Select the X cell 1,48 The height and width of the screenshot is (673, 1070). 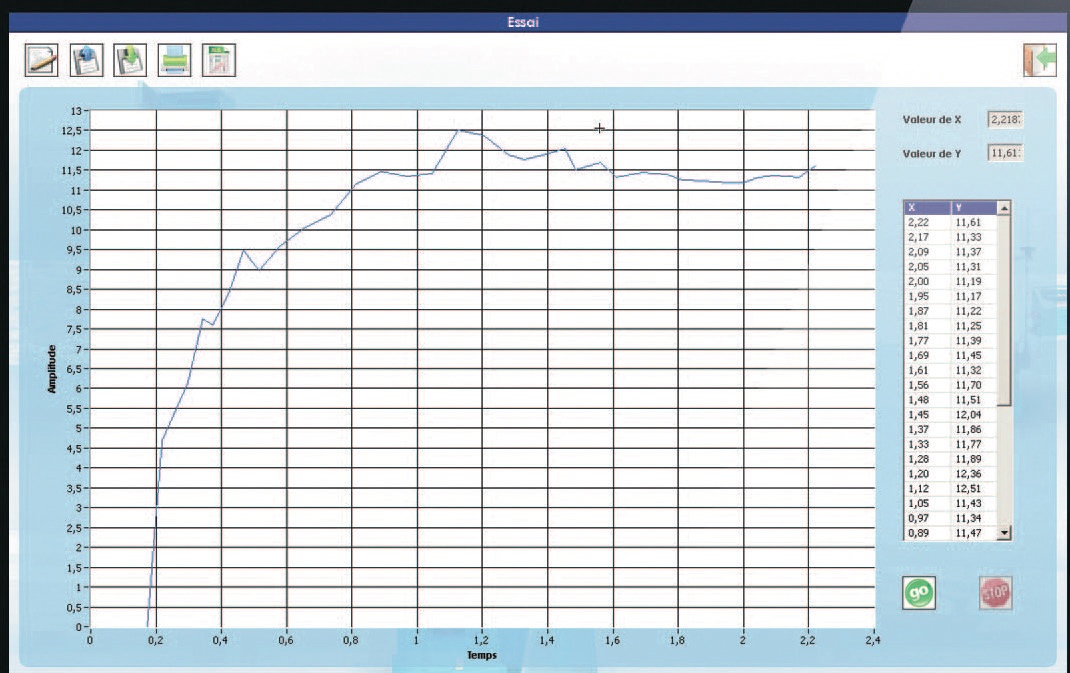(927, 400)
